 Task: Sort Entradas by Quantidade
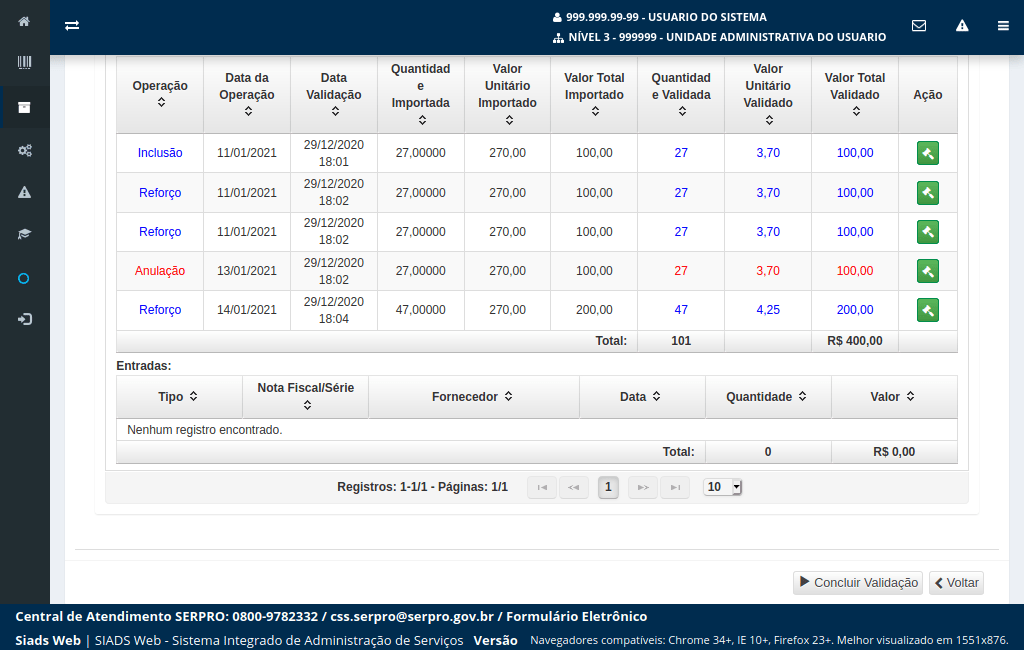(802, 396)
